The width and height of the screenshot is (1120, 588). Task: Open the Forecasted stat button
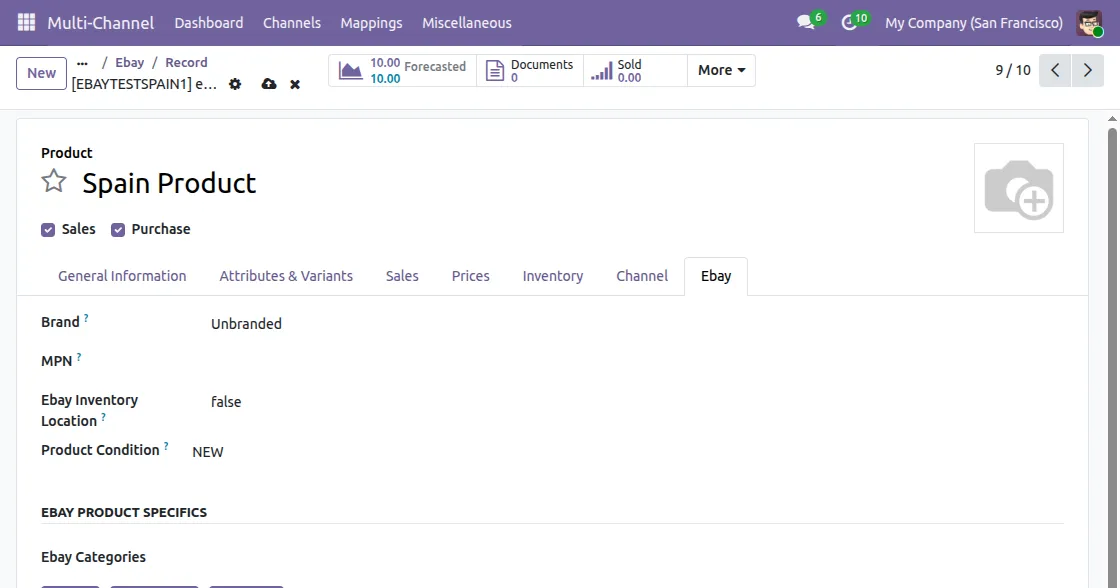point(402,71)
